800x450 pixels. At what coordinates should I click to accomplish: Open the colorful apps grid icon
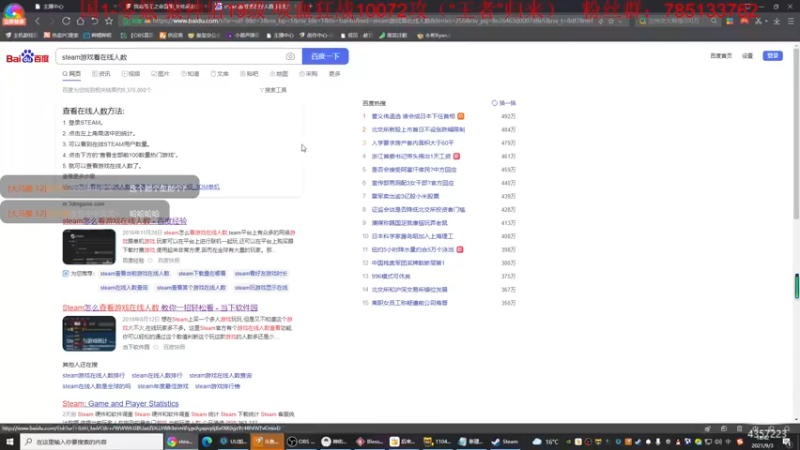pos(730,21)
